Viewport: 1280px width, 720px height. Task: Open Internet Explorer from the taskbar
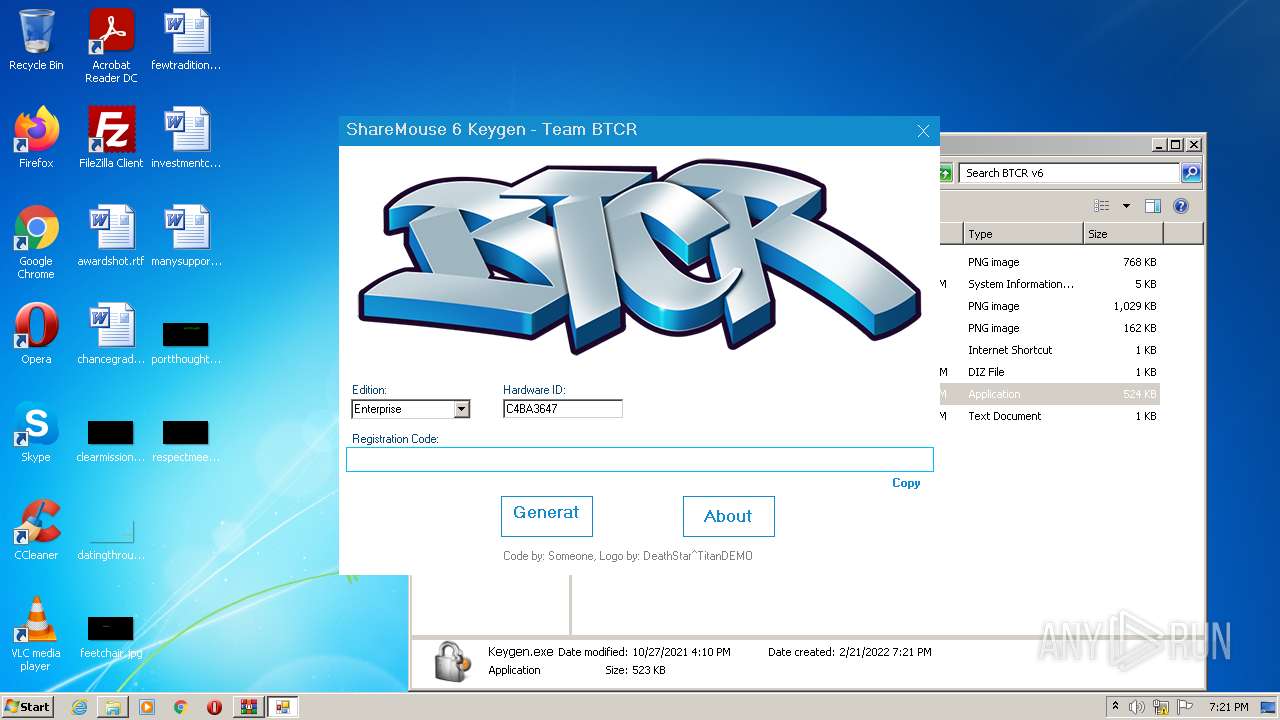coord(79,707)
